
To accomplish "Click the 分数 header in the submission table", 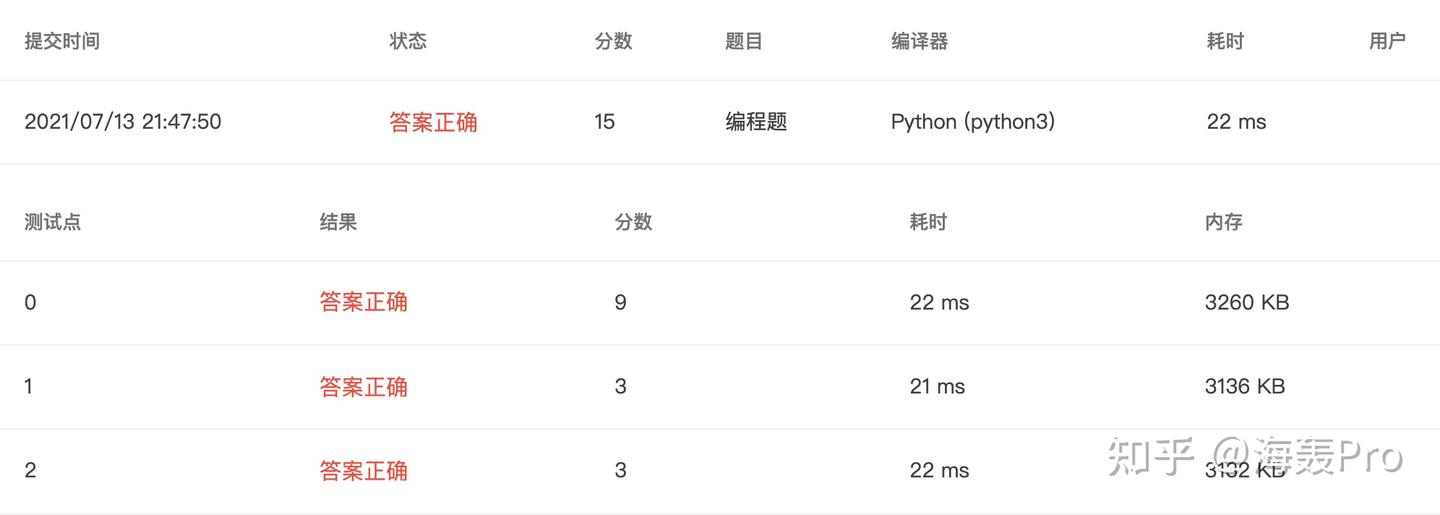I will coord(613,41).
